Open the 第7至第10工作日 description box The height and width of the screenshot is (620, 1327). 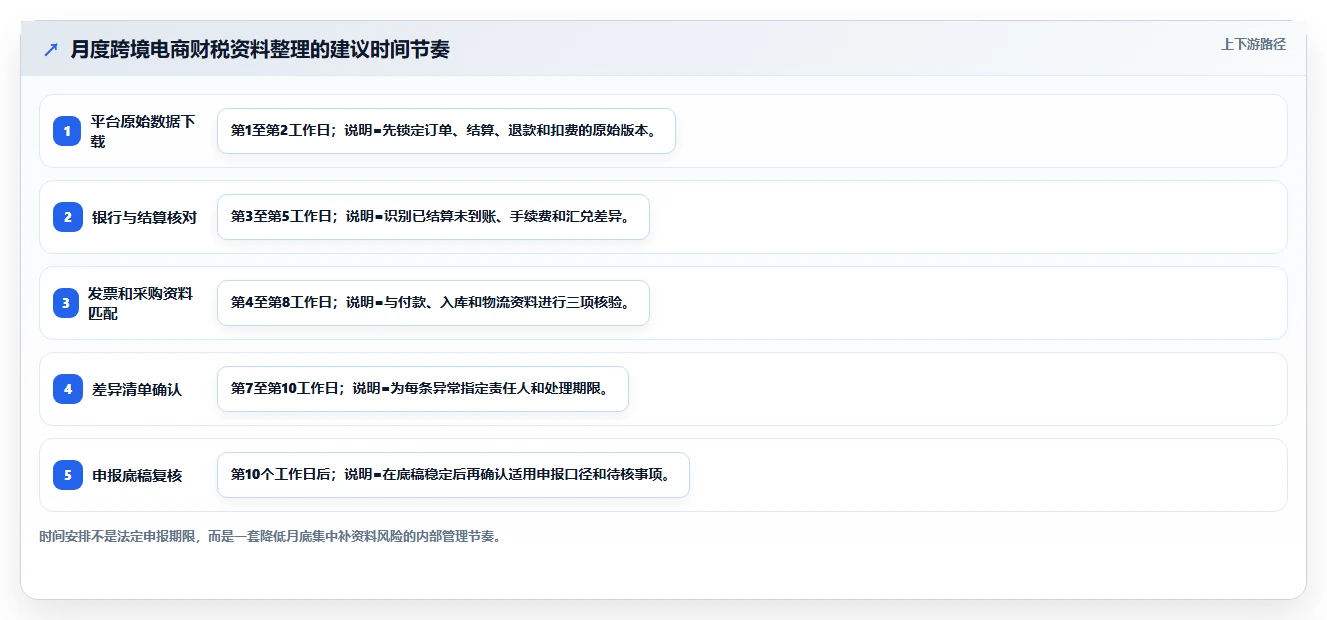click(x=422, y=389)
